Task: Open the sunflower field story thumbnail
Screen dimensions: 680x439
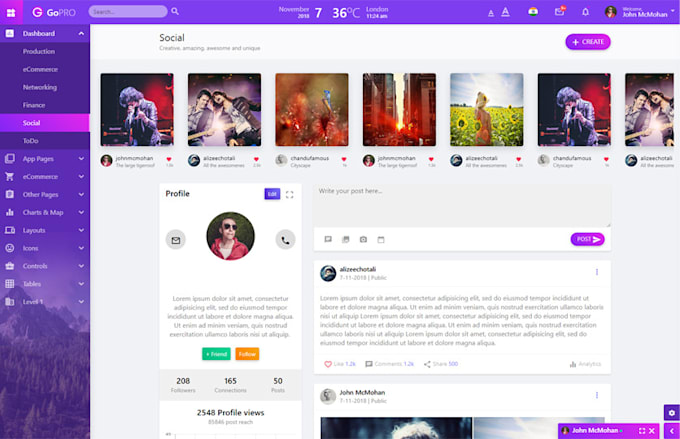Action: (x=487, y=109)
